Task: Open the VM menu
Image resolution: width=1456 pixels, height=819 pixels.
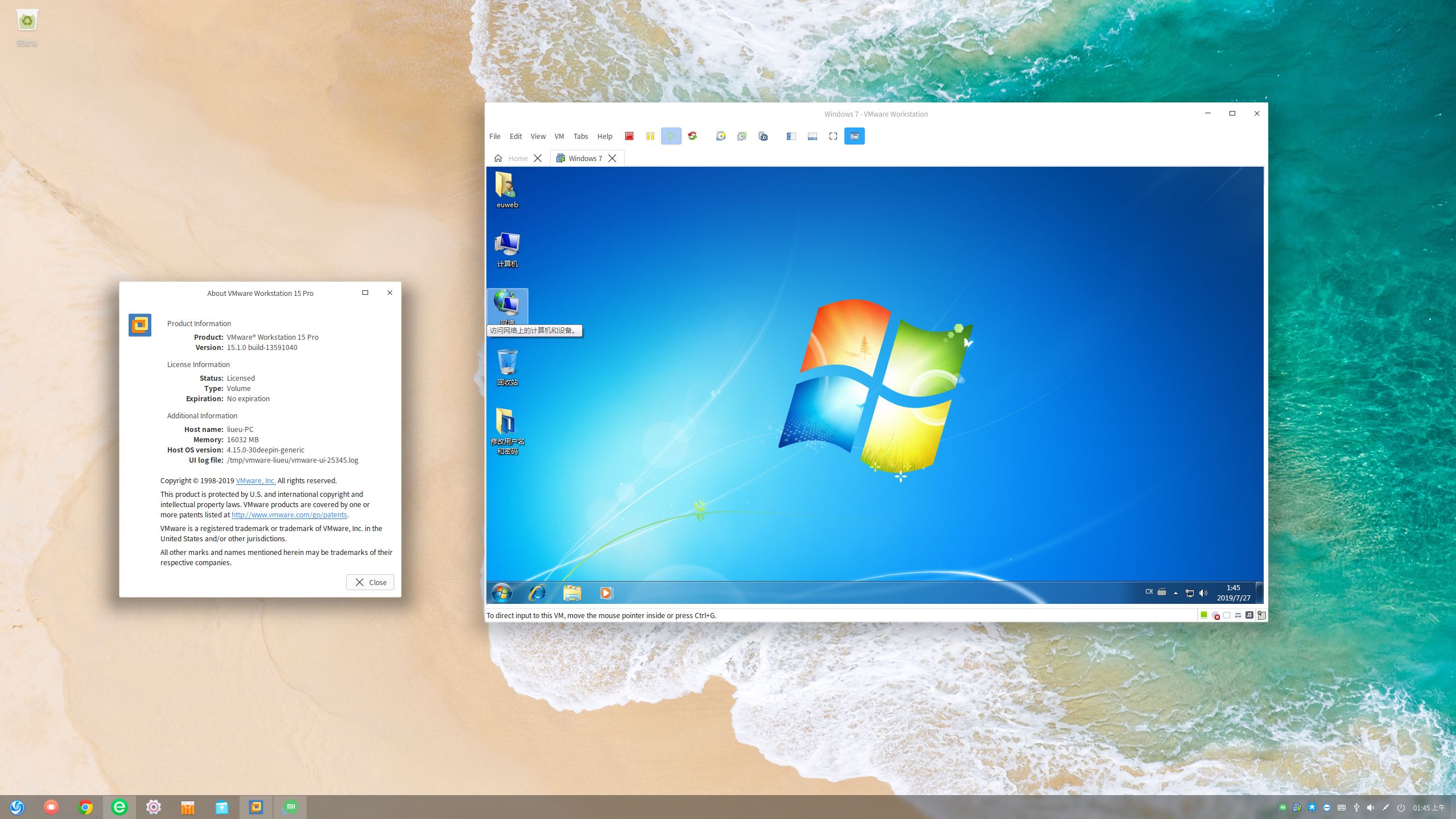Action: click(559, 136)
